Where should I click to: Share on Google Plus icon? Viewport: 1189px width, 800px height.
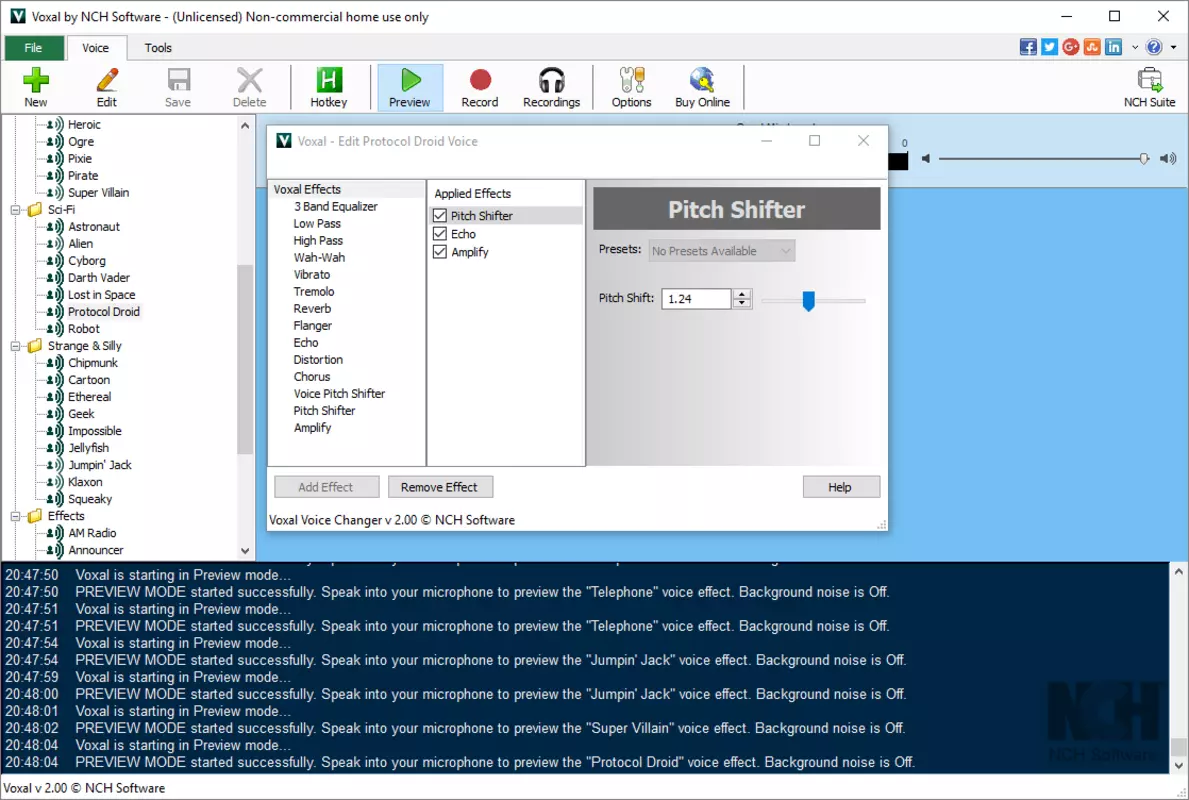point(1071,47)
